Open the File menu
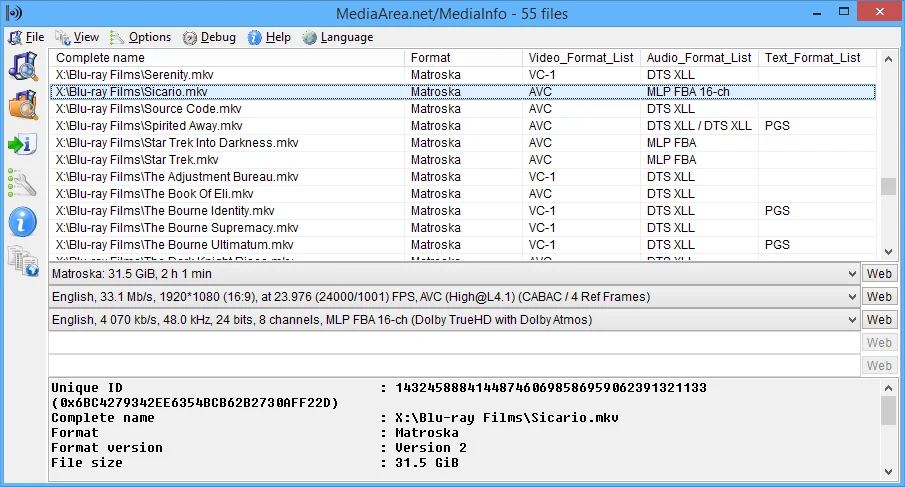Screen dimensions: 905x487 pyautogui.click(x=27, y=37)
